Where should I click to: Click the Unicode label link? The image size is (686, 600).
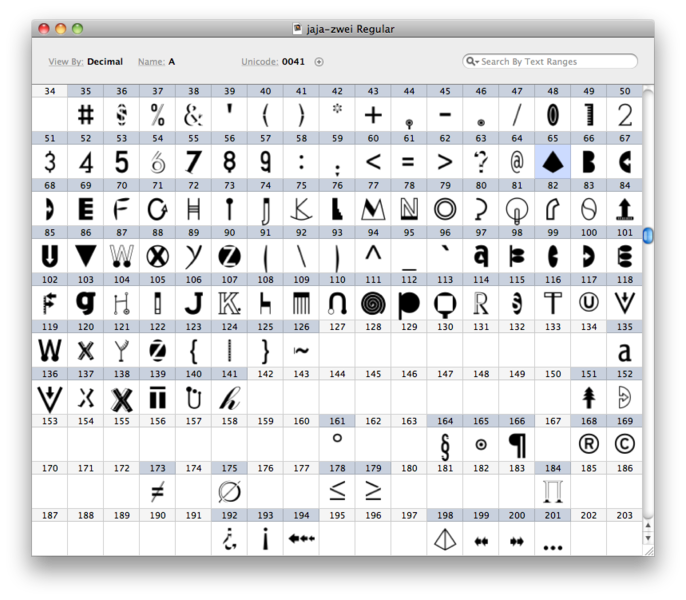(259, 62)
